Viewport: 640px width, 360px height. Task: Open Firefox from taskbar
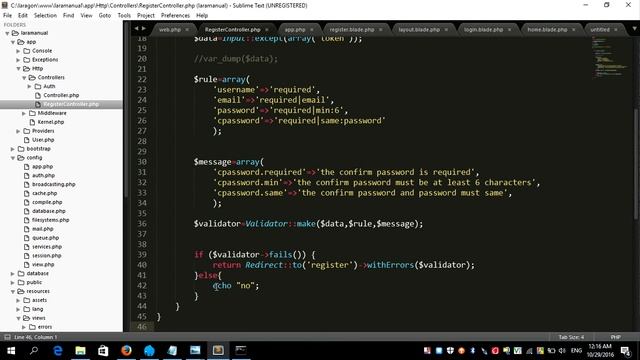126,351
